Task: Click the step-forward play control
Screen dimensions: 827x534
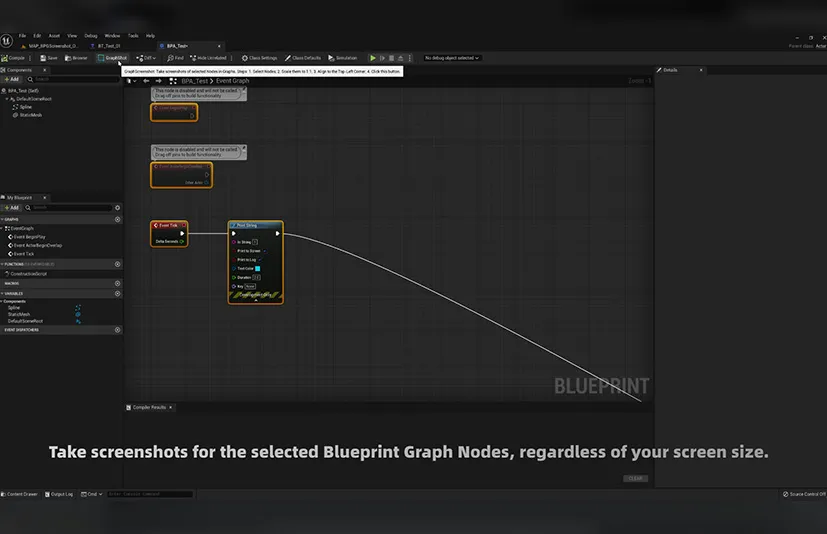Action: coord(382,58)
